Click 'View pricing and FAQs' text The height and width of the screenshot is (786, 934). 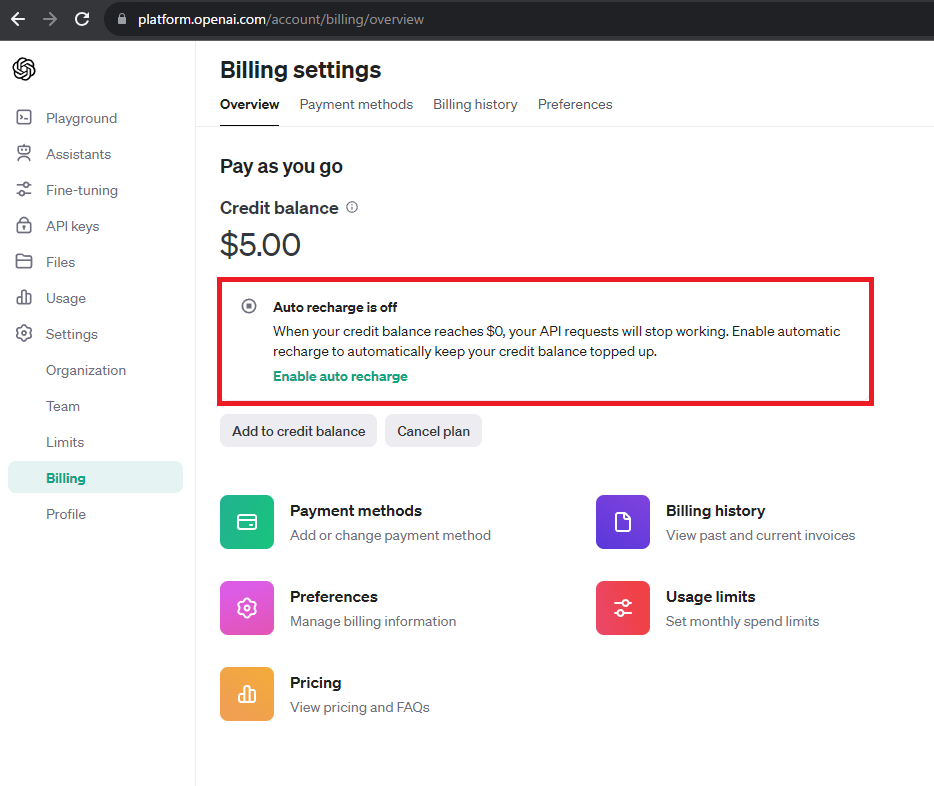(x=360, y=707)
